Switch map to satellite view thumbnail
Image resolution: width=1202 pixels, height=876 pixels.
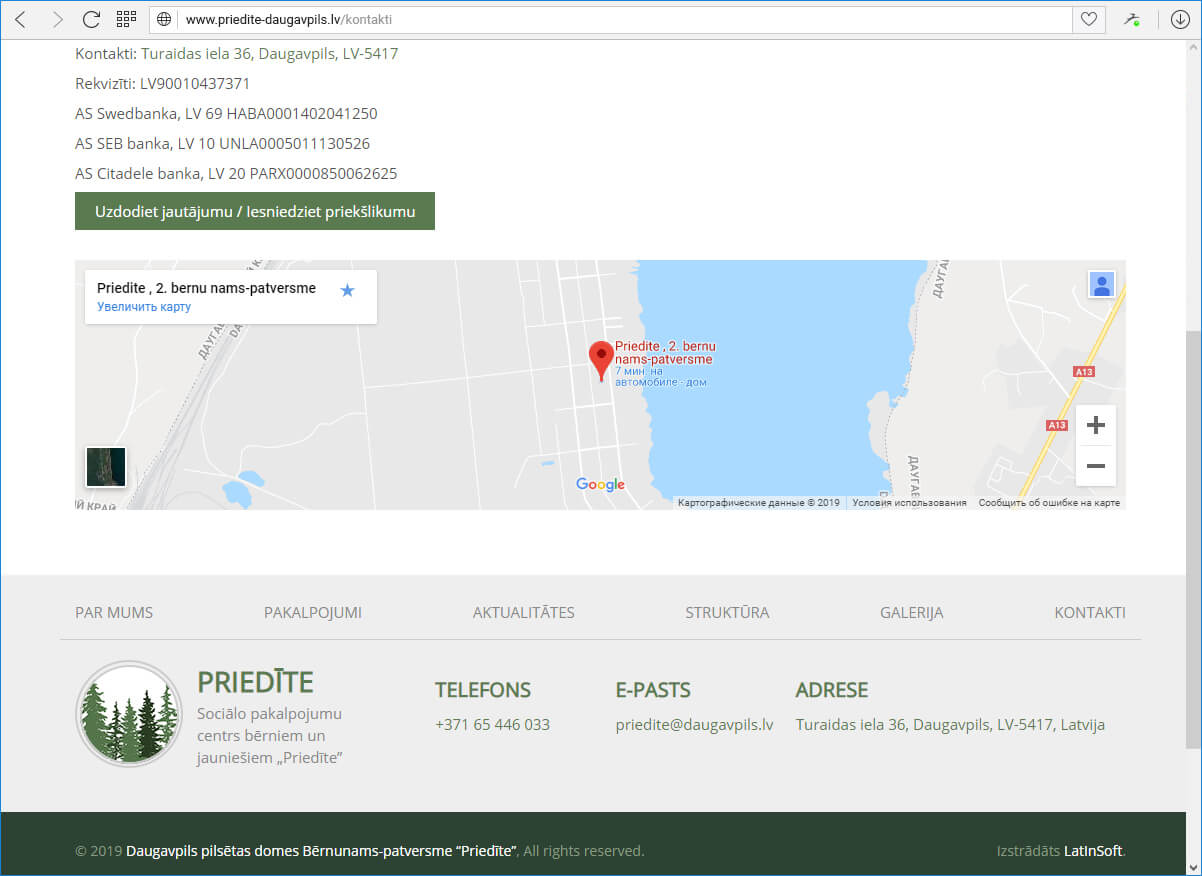click(x=106, y=467)
